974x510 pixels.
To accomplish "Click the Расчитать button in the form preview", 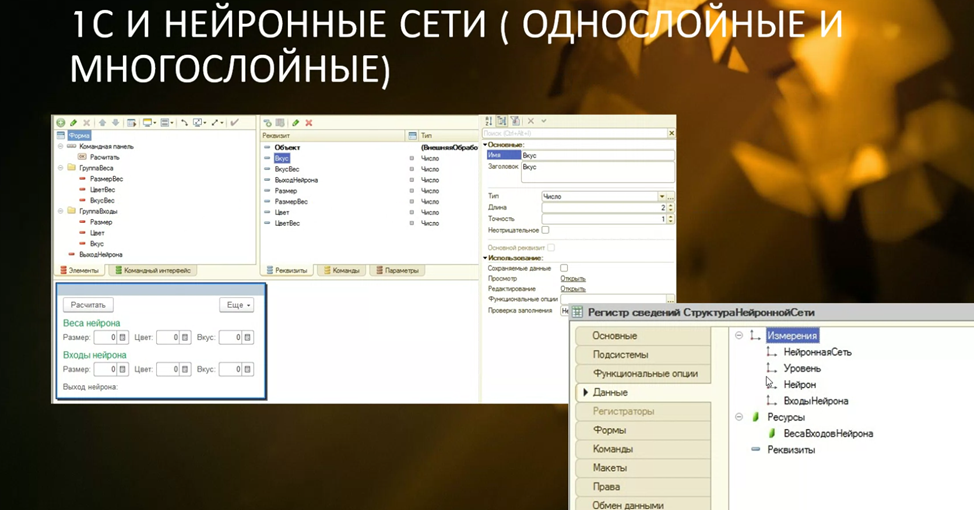I will point(88,305).
